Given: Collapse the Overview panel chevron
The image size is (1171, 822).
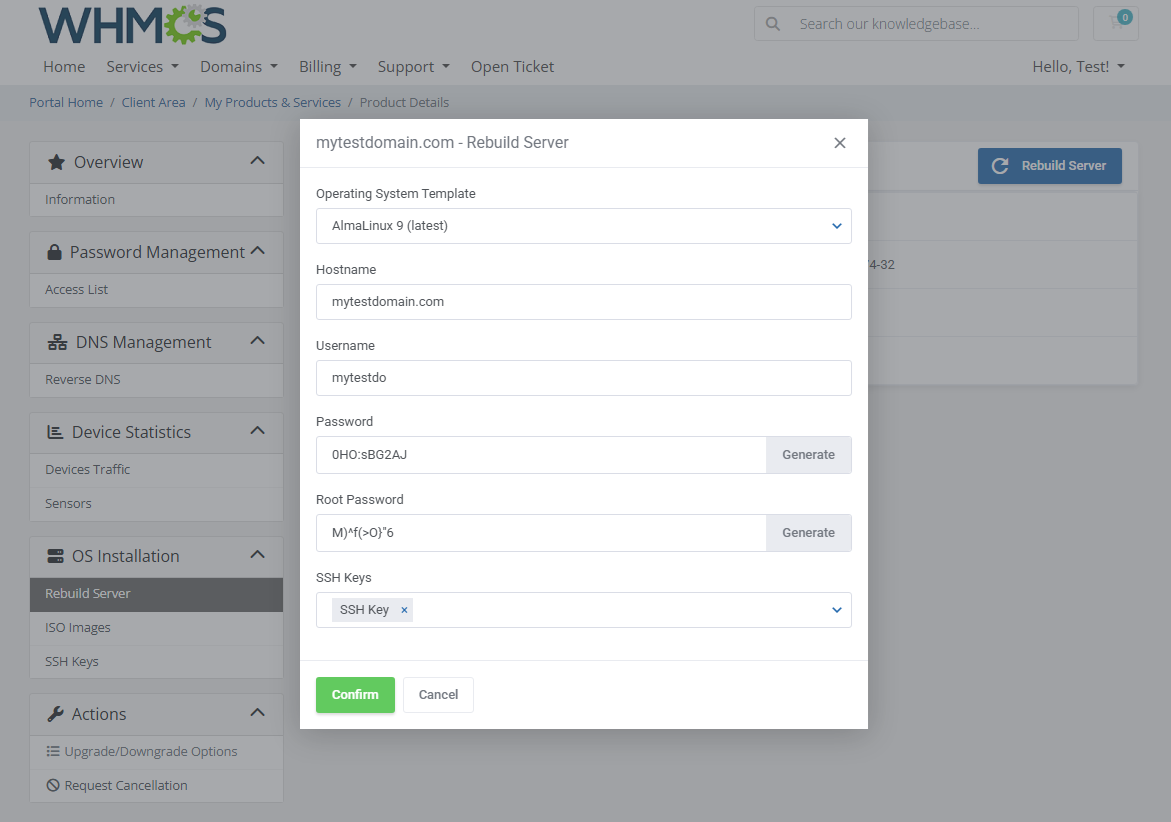Looking at the screenshot, I should [258, 161].
